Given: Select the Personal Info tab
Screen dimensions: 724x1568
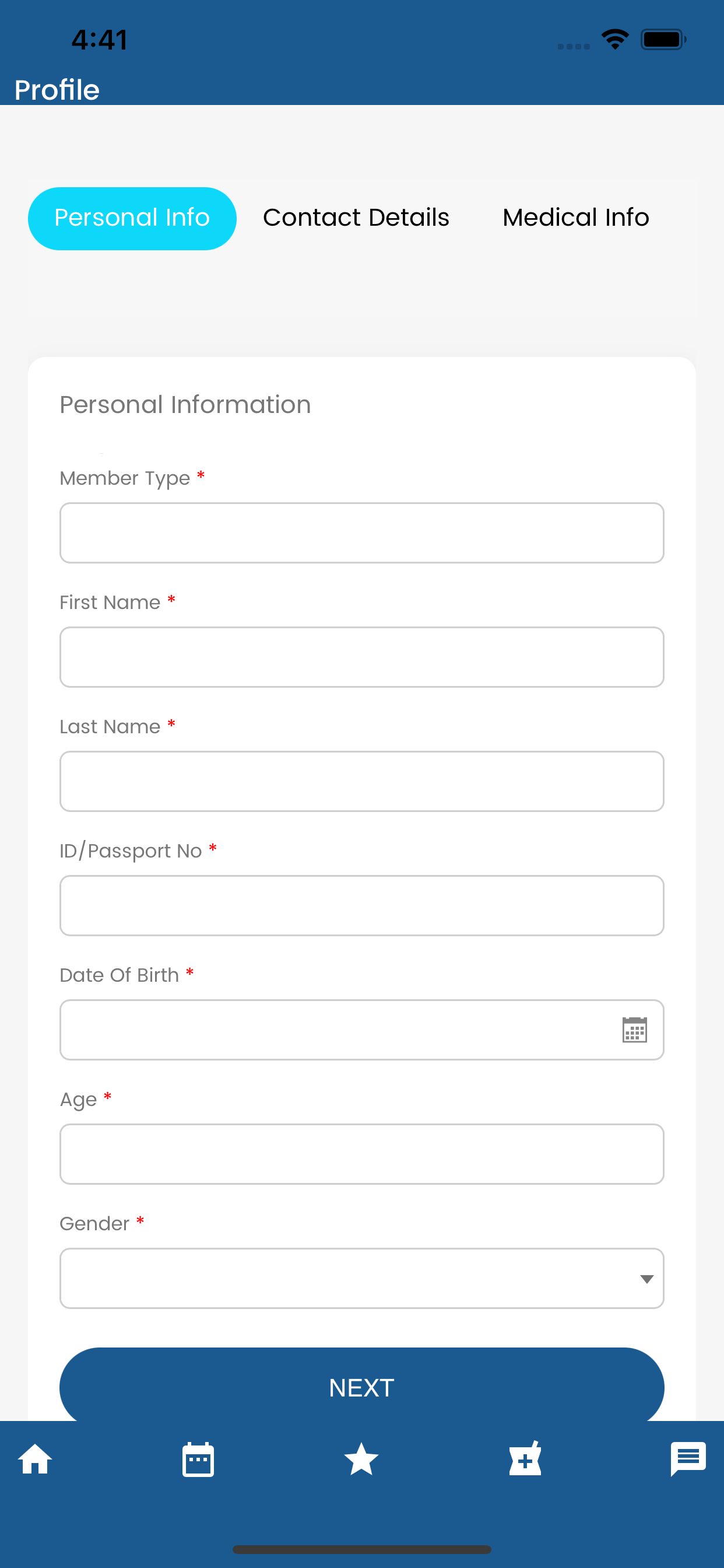Looking at the screenshot, I should tap(132, 219).
